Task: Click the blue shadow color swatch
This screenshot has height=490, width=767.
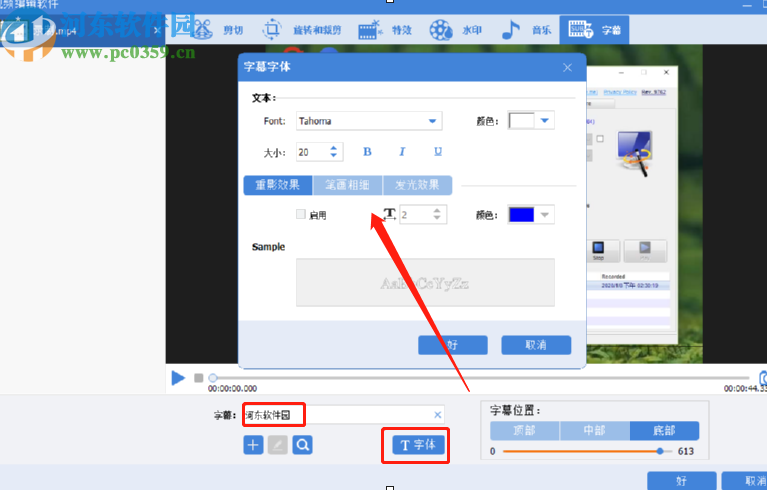Action: click(x=521, y=215)
